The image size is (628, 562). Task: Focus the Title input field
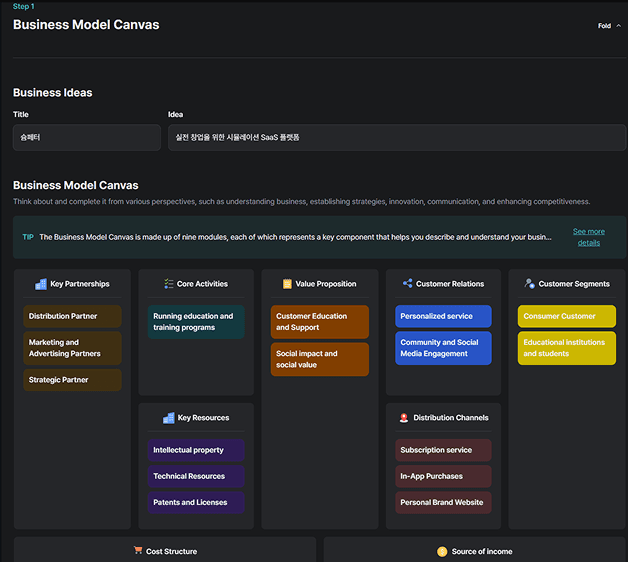tap(87, 137)
